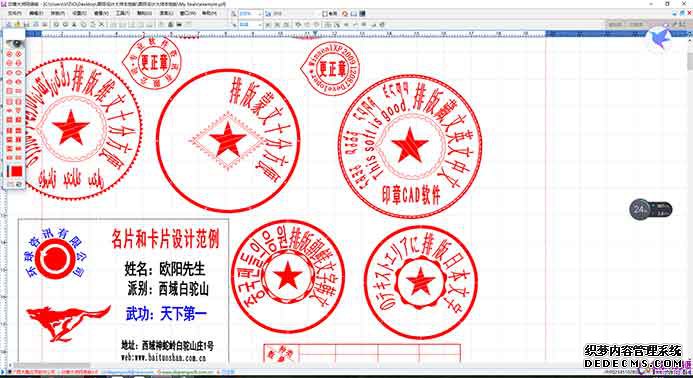Click the dark blue icon in top toolbar
693x378 pixels.
(x=362, y=14)
